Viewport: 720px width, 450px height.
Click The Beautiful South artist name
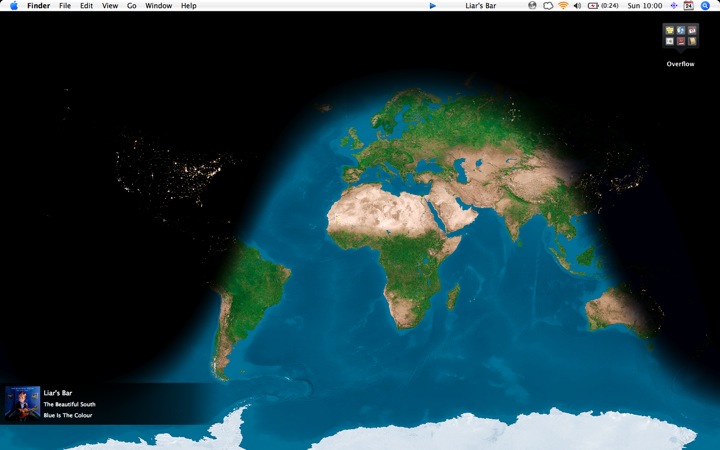coord(69,404)
